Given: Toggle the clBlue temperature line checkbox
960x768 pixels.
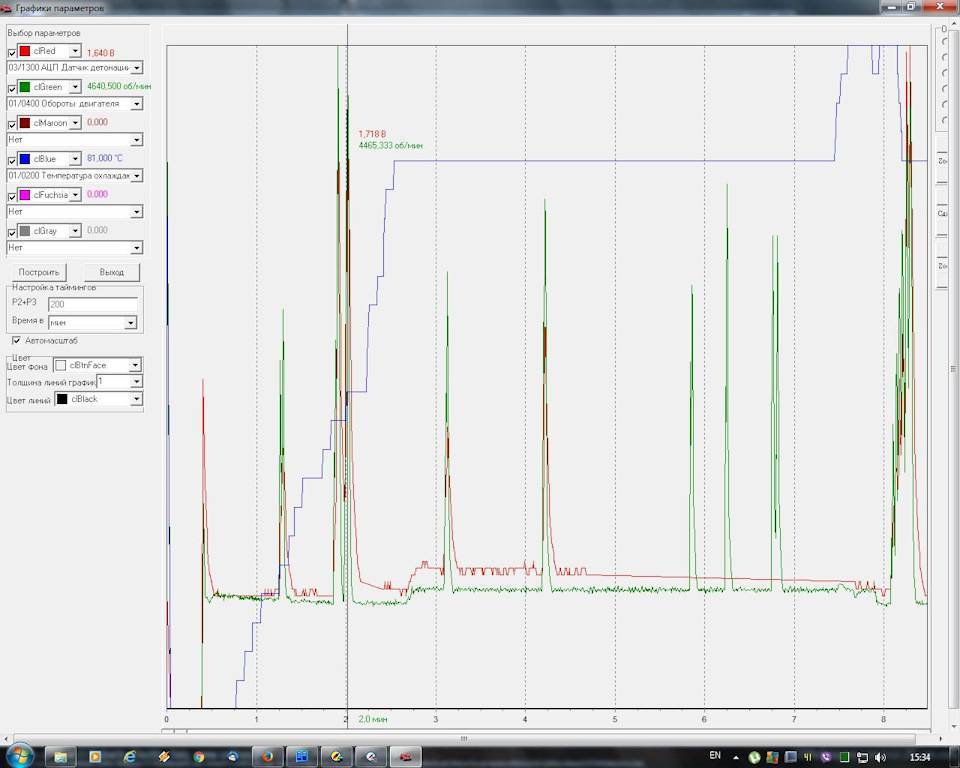Looking at the screenshot, I should tap(12, 160).
